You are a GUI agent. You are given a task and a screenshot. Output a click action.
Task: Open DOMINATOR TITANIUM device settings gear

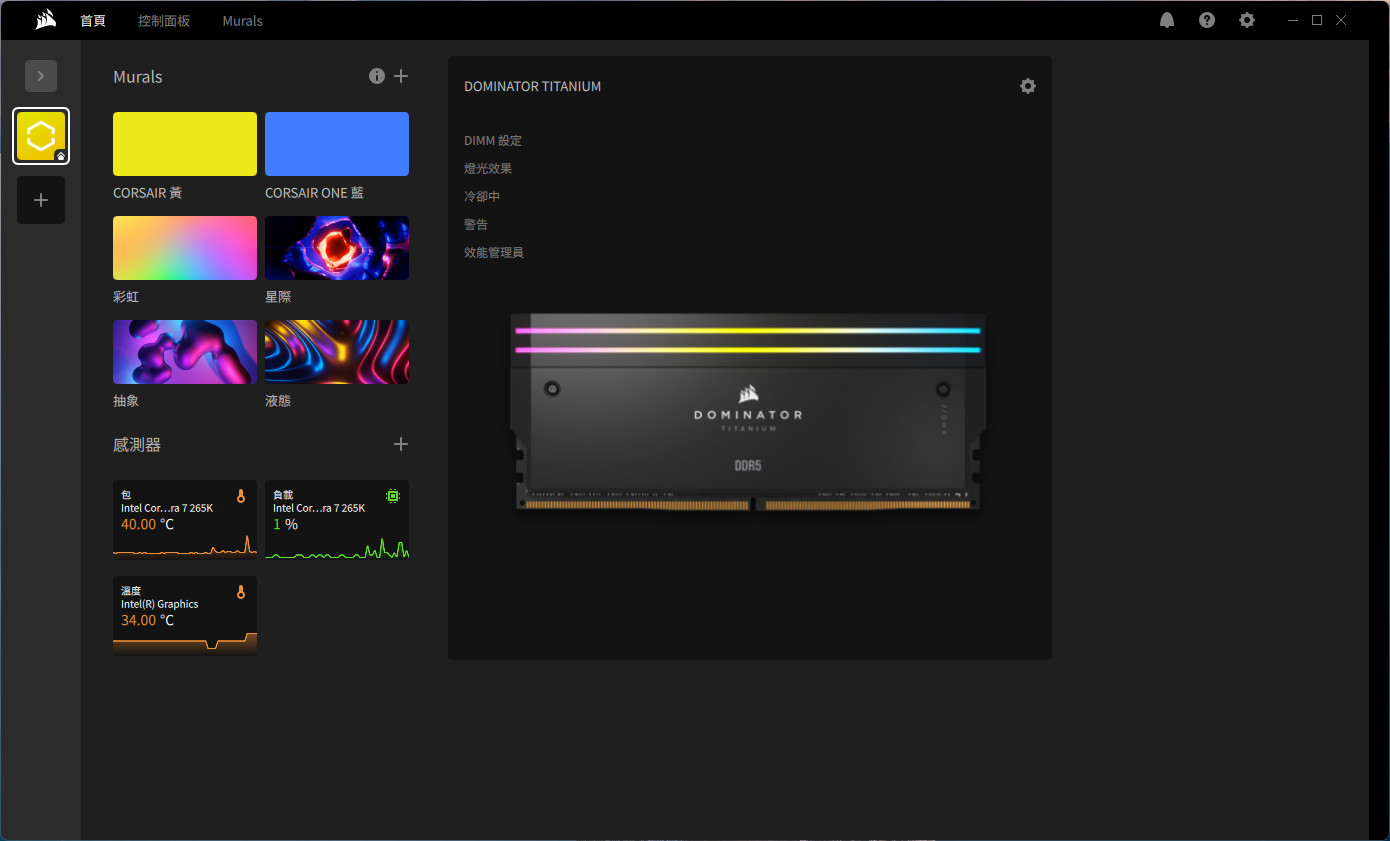[x=1028, y=86]
